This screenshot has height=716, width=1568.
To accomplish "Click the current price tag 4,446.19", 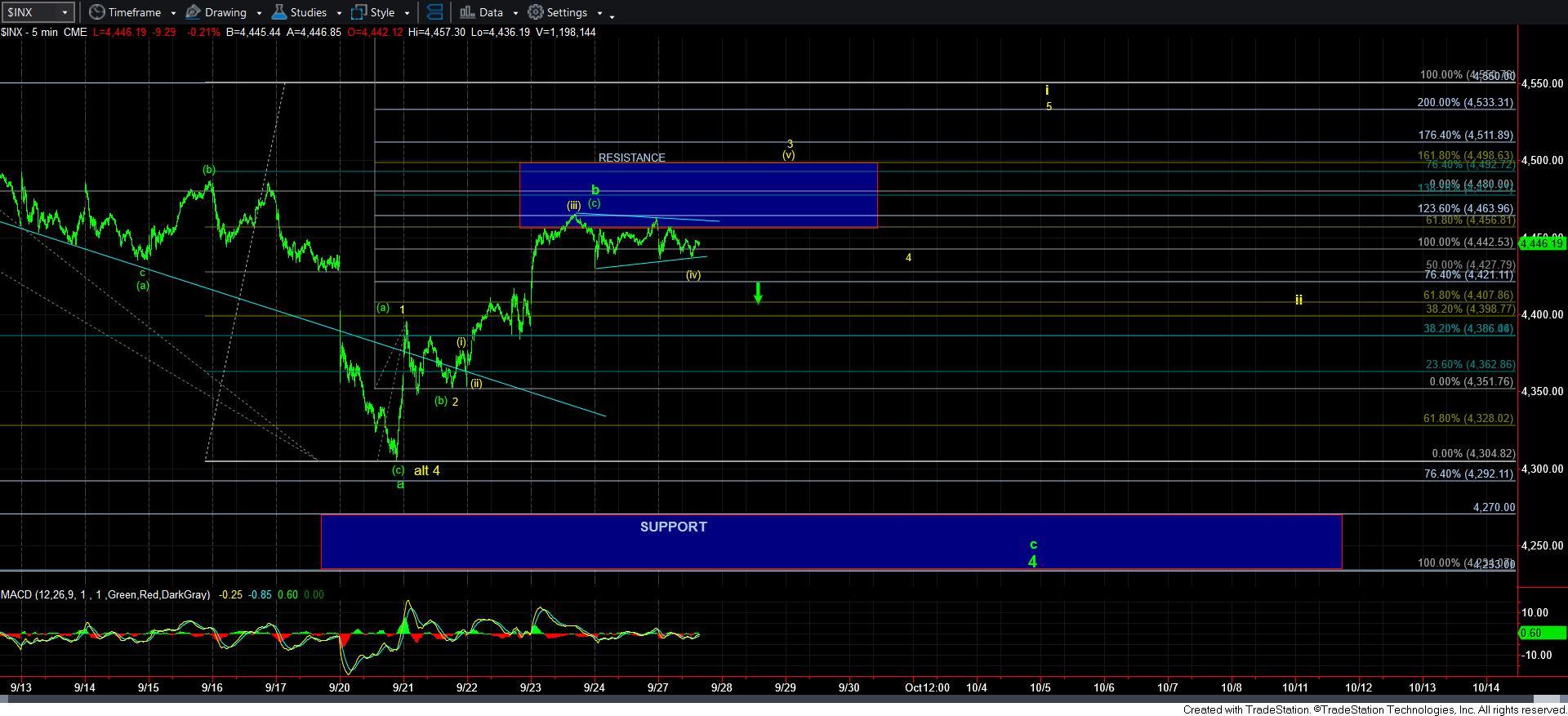I will click(1542, 243).
